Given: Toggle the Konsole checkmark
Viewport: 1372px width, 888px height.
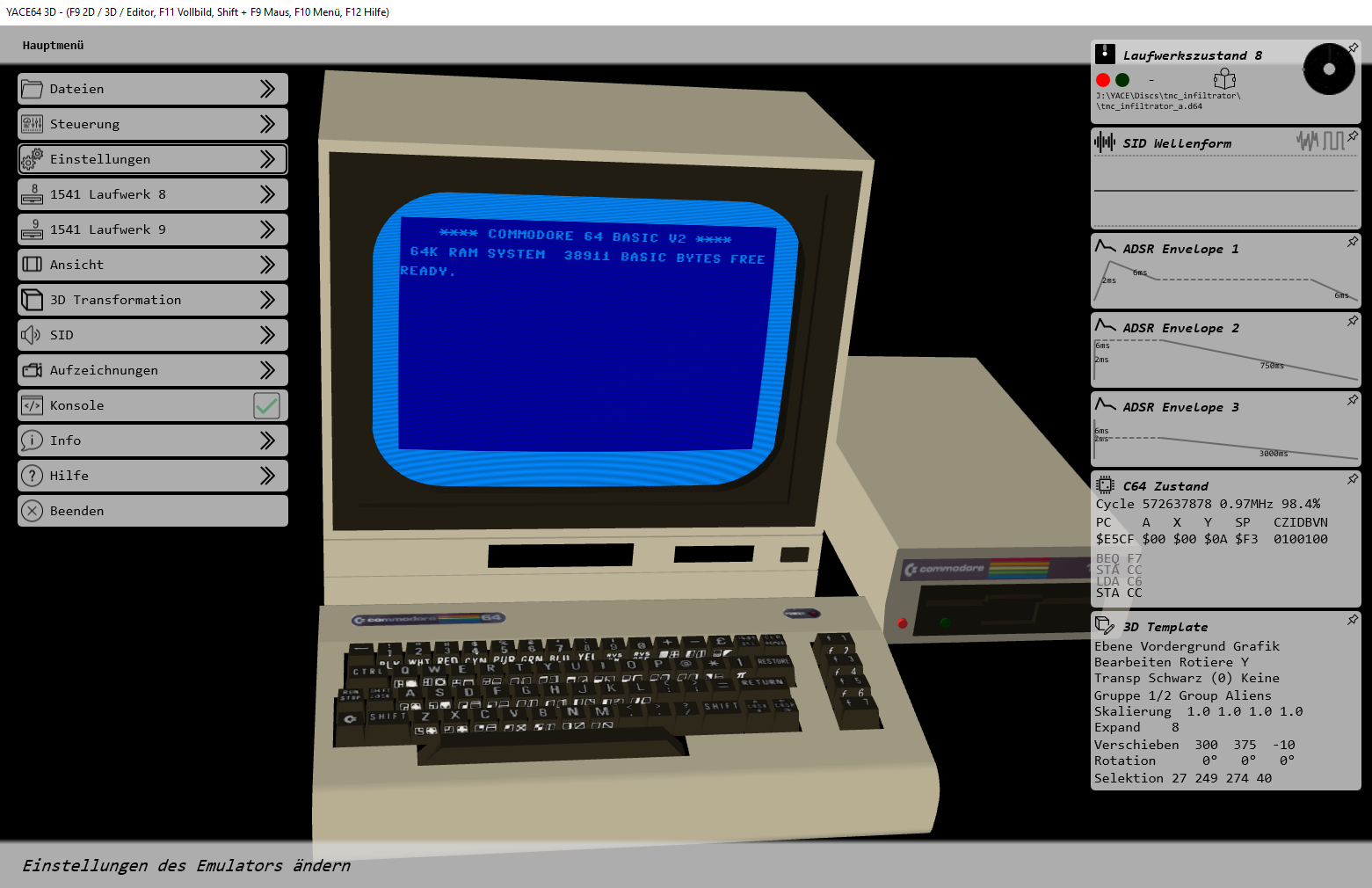Looking at the screenshot, I should coord(266,405).
